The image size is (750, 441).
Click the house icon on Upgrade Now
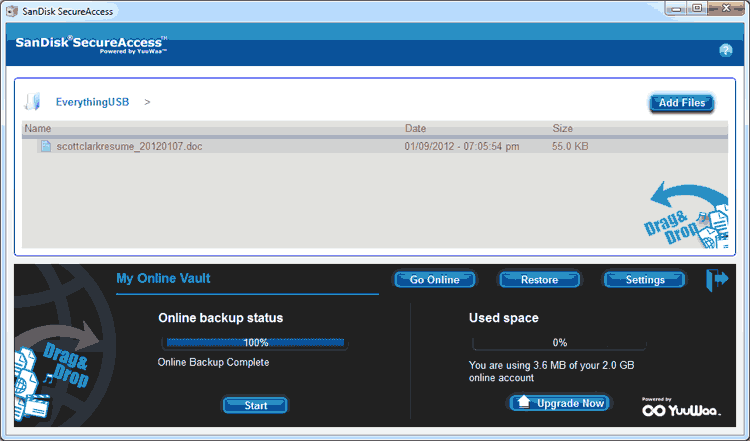click(524, 402)
